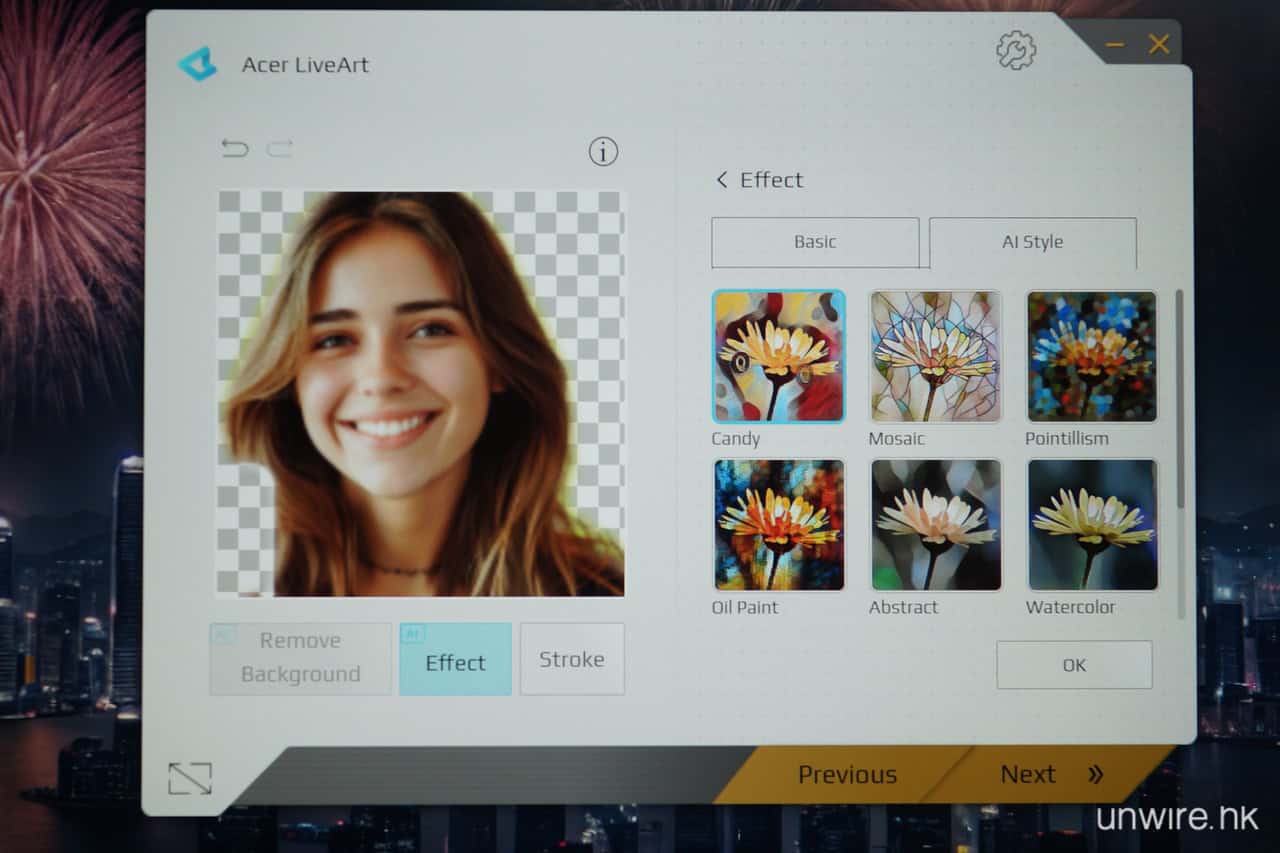The image size is (1280, 853).
Task: Click the Previous navigation button
Action: pyautogui.click(x=847, y=774)
